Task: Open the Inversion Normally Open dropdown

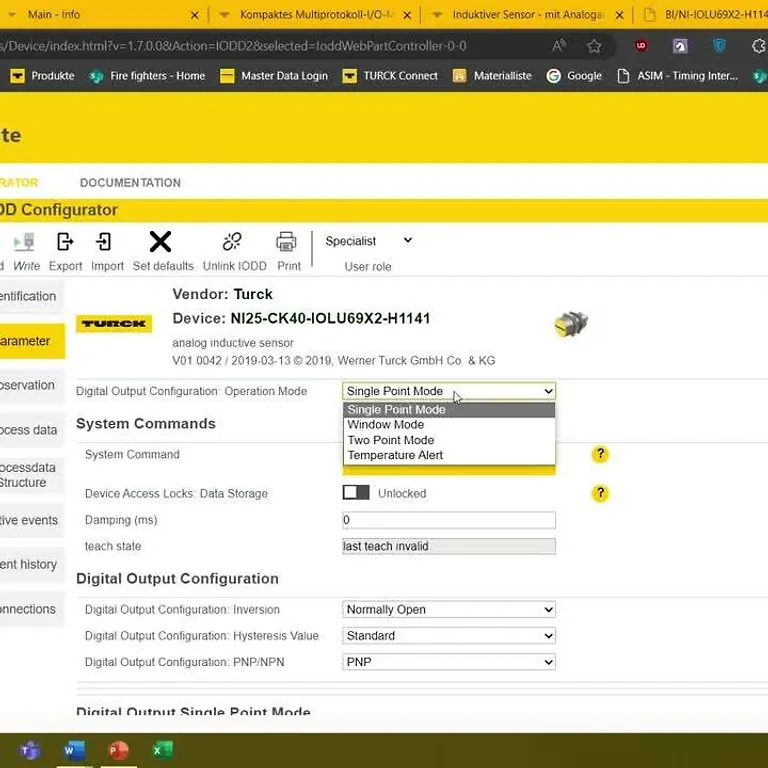Action: tap(449, 609)
